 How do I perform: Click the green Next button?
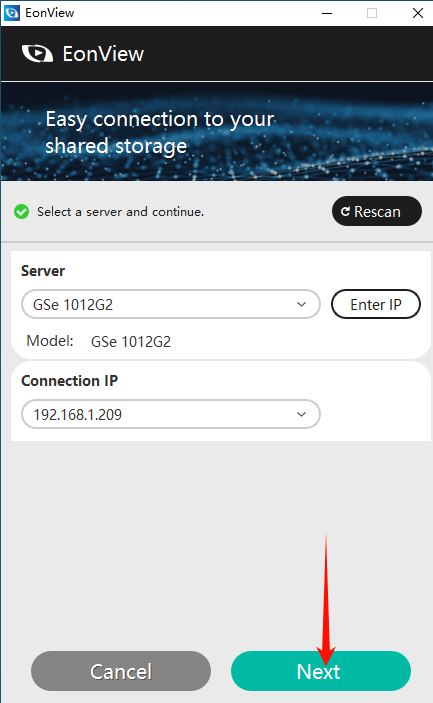pos(321,671)
